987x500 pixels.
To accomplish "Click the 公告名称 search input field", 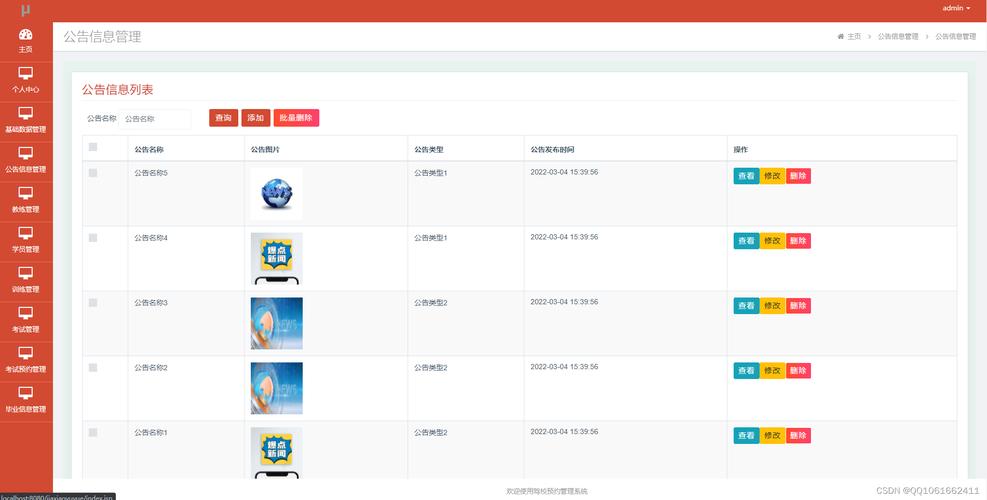I will pyautogui.click(x=155, y=118).
